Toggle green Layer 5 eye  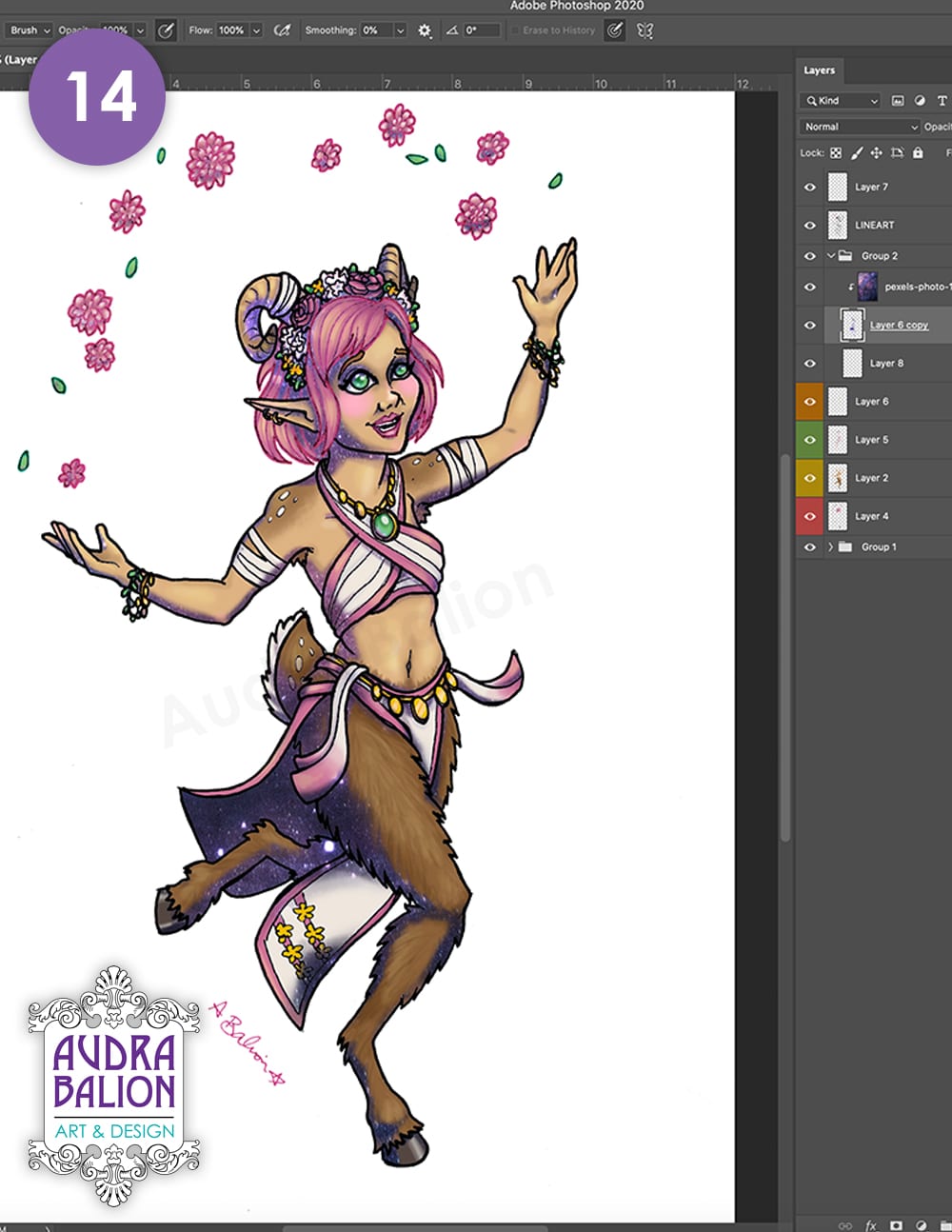[x=810, y=440]
